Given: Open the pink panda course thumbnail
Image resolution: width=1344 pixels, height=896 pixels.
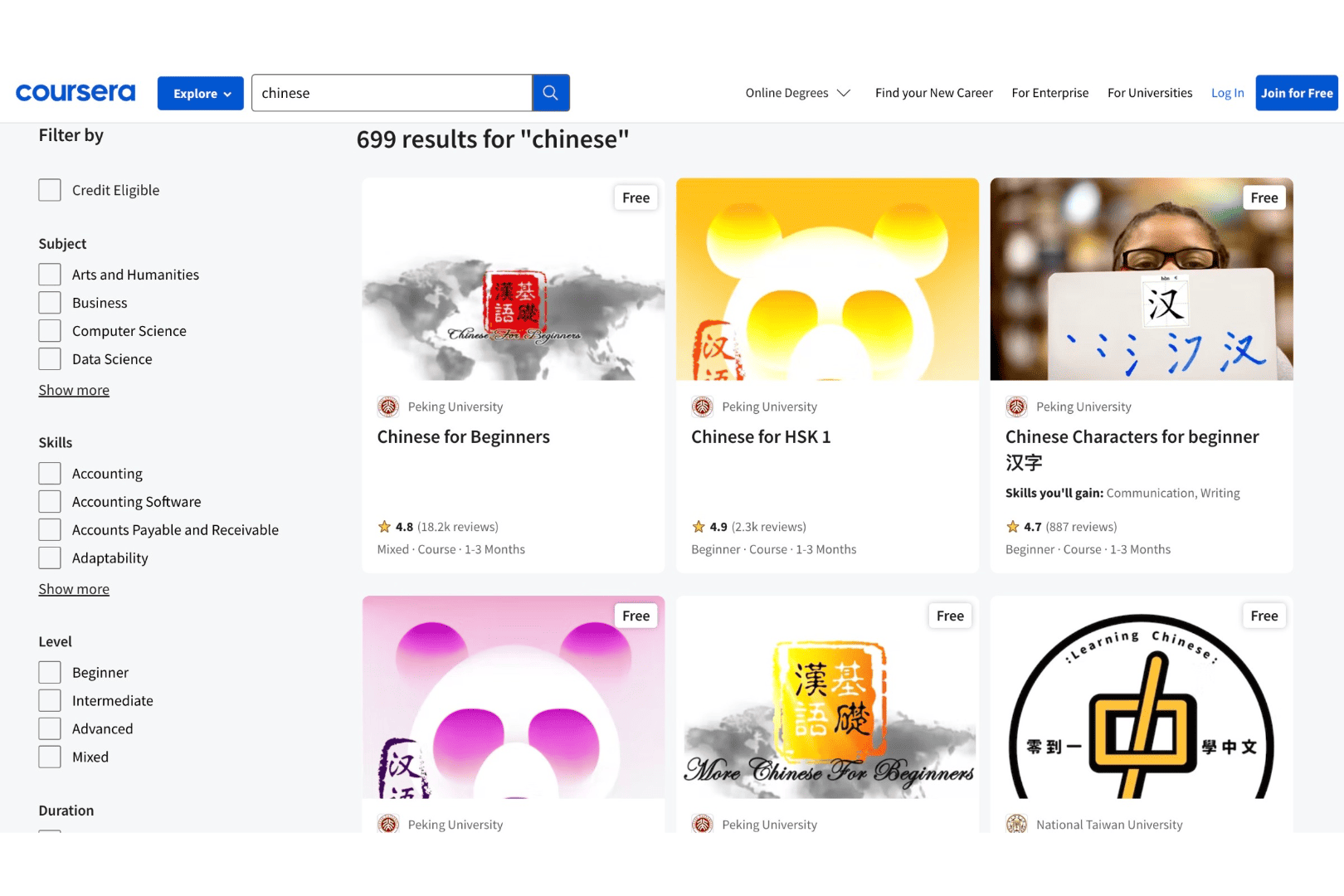Looking at the screenshot, I should pyautogui.click(x=514, y=698).
